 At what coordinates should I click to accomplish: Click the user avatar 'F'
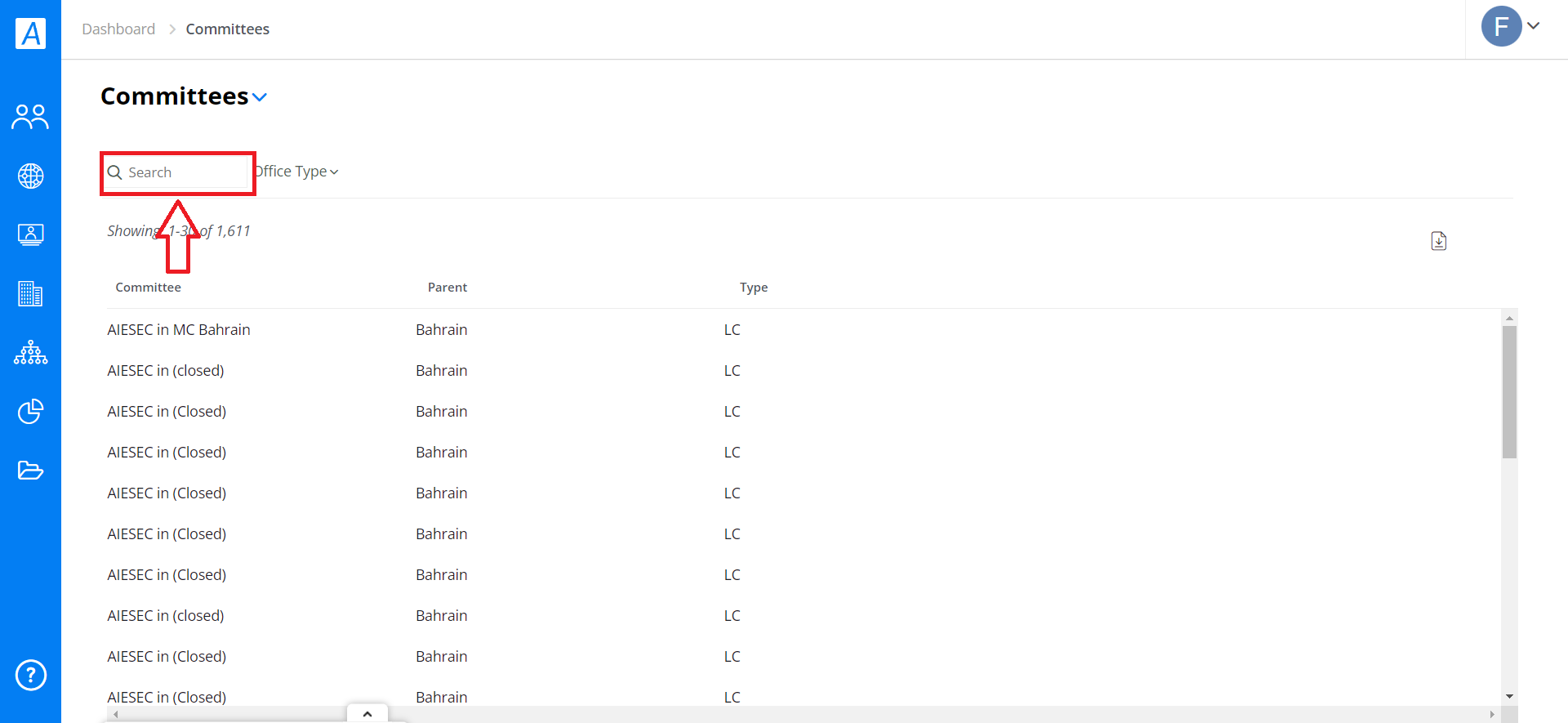coord(1501,26)
